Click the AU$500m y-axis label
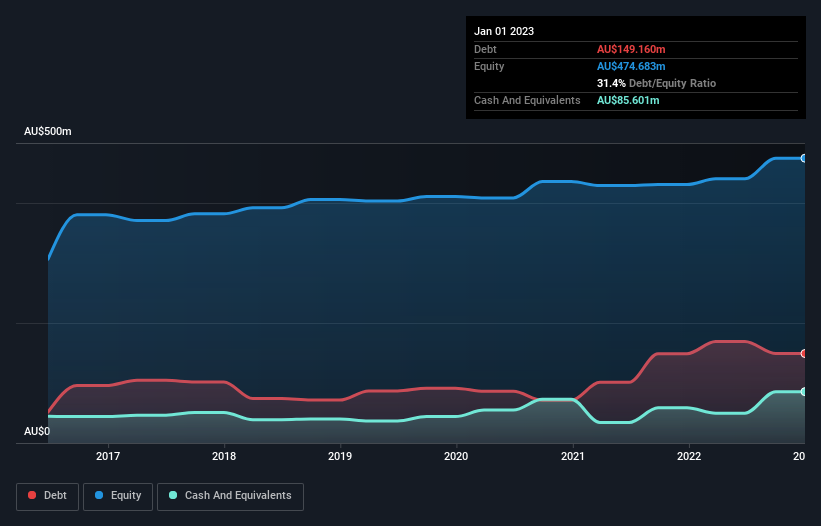This screenshot has height=526, width=821. pos(48,131)
